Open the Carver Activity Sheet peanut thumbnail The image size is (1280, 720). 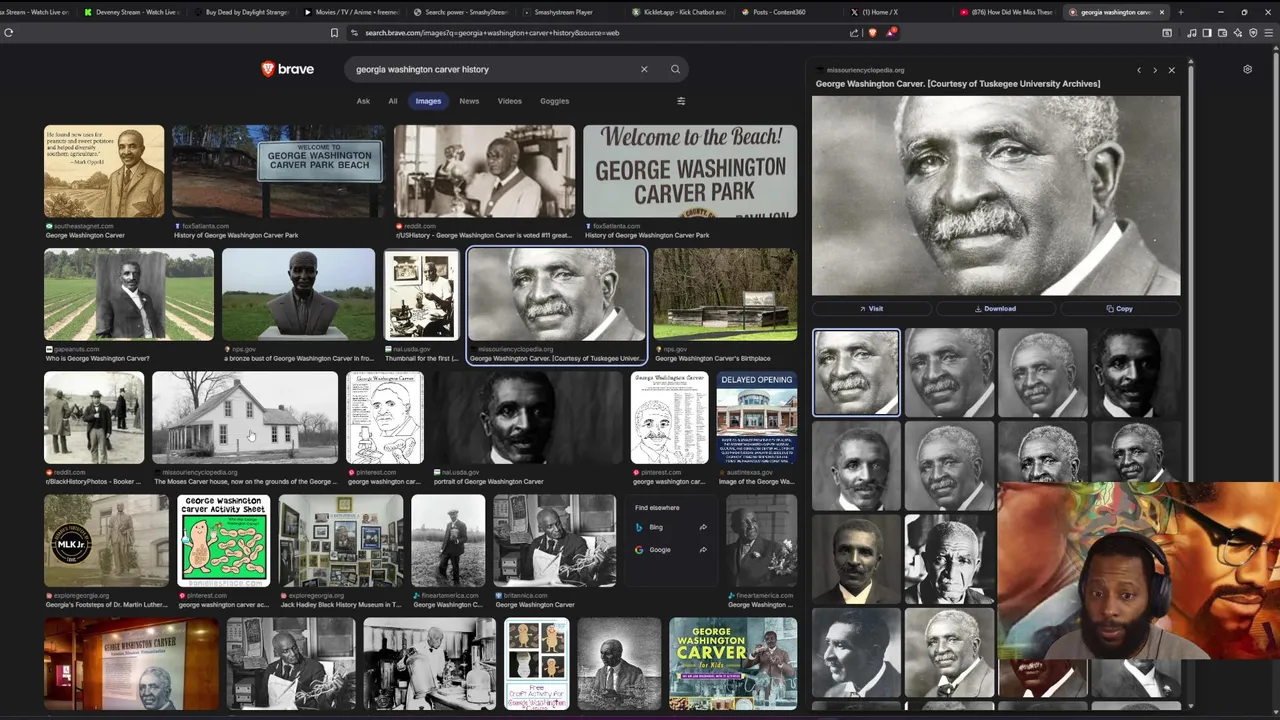[223, 541]
